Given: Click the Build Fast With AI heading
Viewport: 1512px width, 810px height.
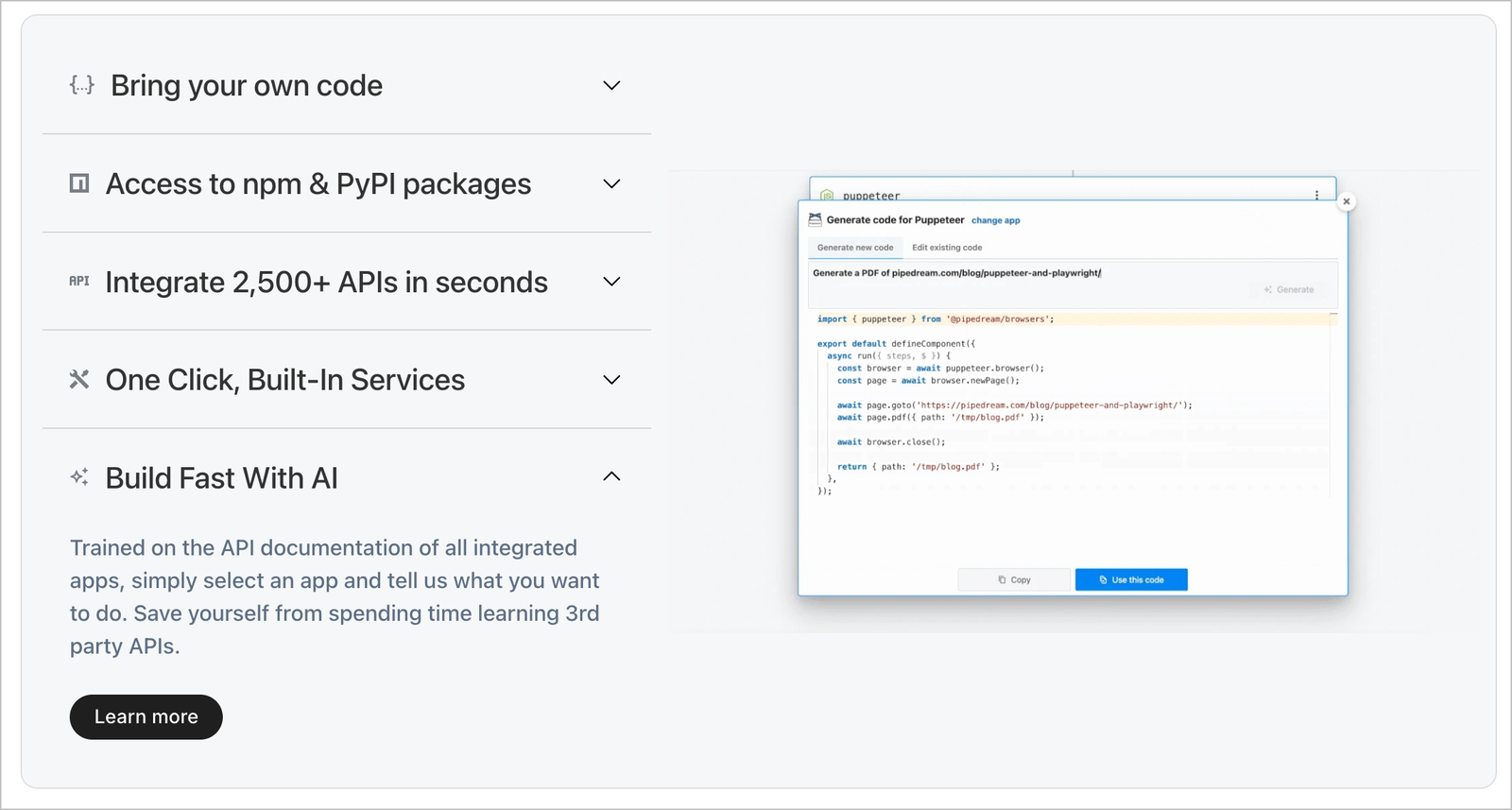Looking at the screenshot, I should (221, 477).
